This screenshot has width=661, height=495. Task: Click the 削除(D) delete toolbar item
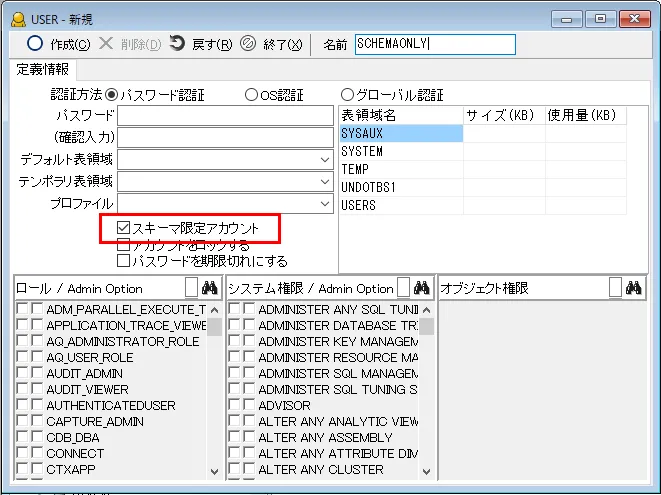click(x=130, y=44)
